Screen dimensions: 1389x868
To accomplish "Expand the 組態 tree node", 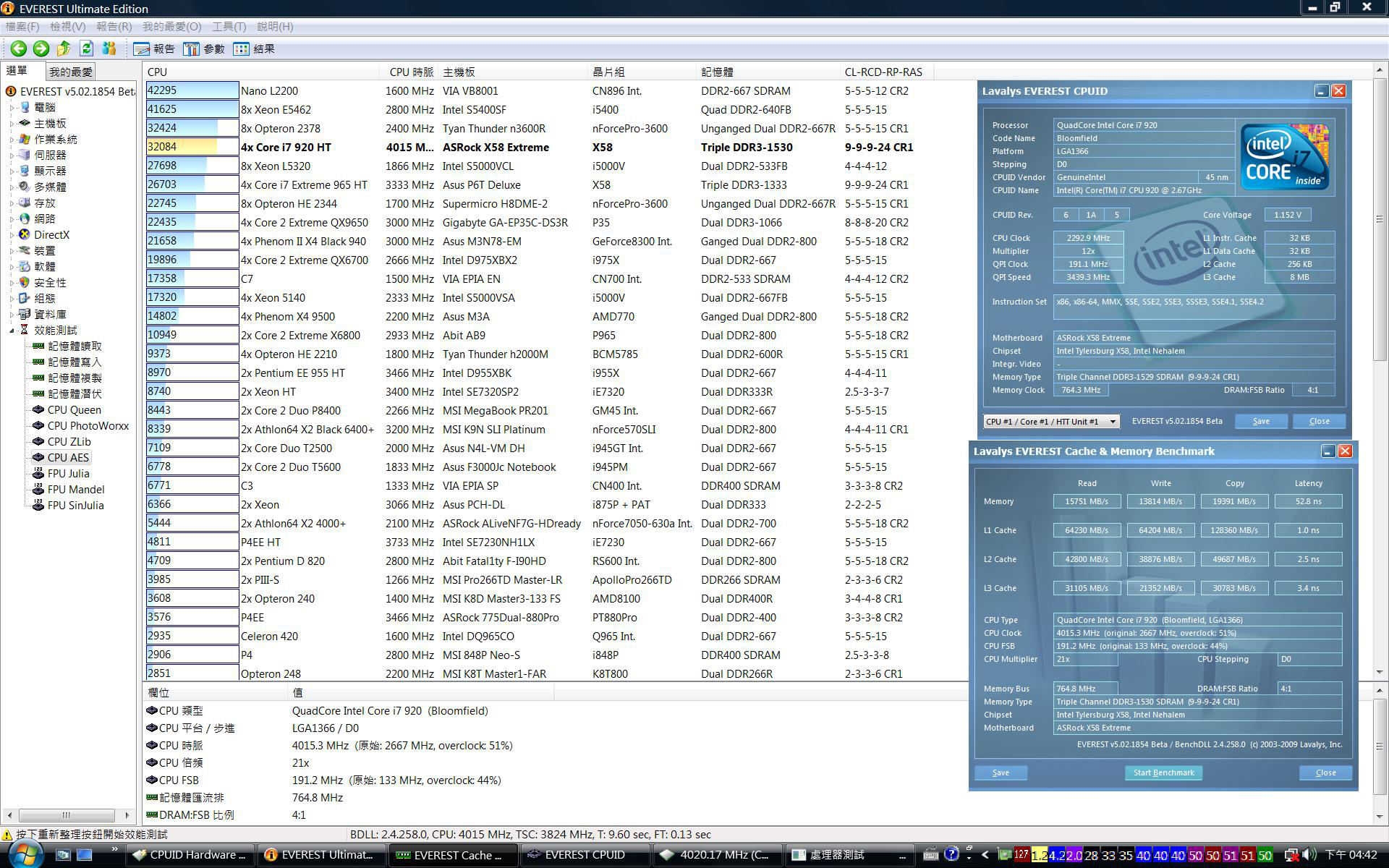I will coord(12,298).
